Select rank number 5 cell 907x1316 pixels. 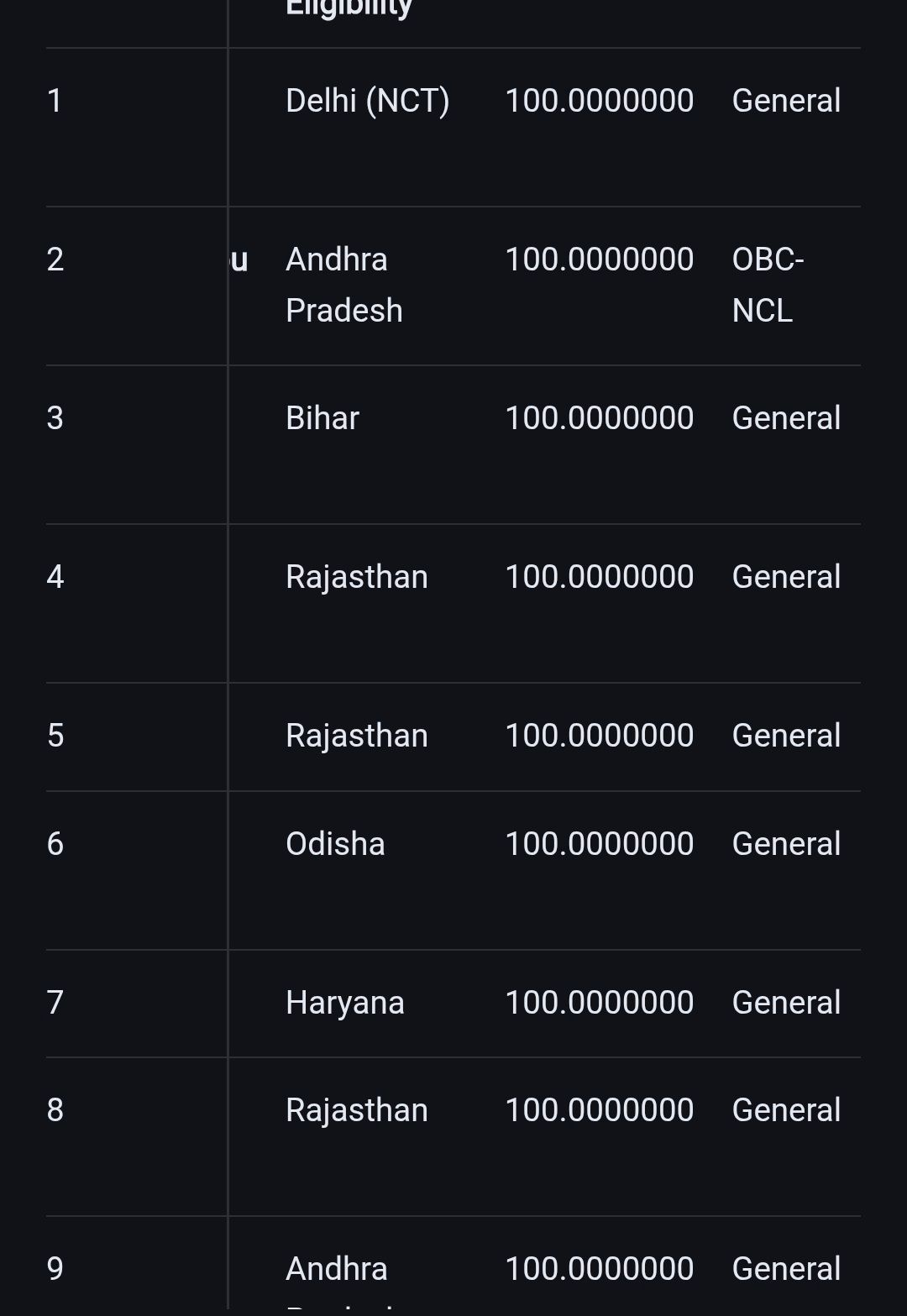(55, 736)
